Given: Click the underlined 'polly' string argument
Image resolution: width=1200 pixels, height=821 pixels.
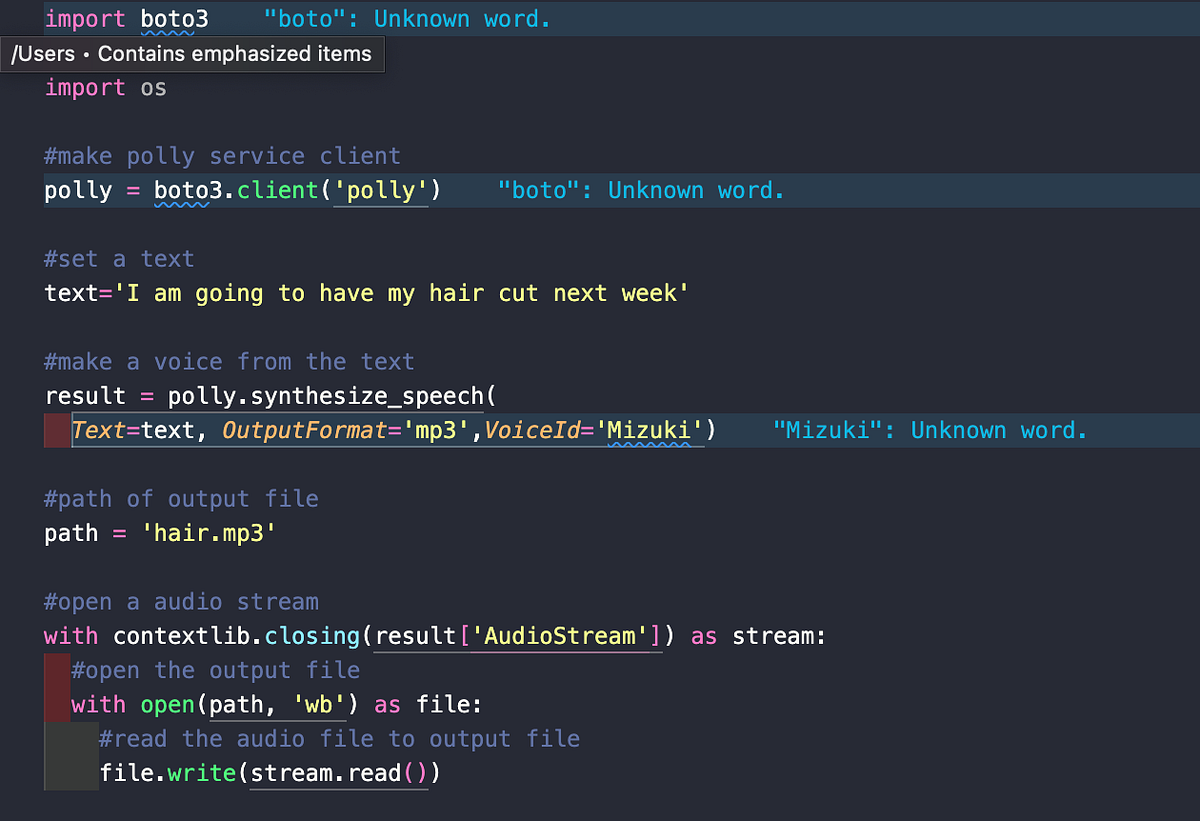Looking at the screenshot, I should [380, 190].
